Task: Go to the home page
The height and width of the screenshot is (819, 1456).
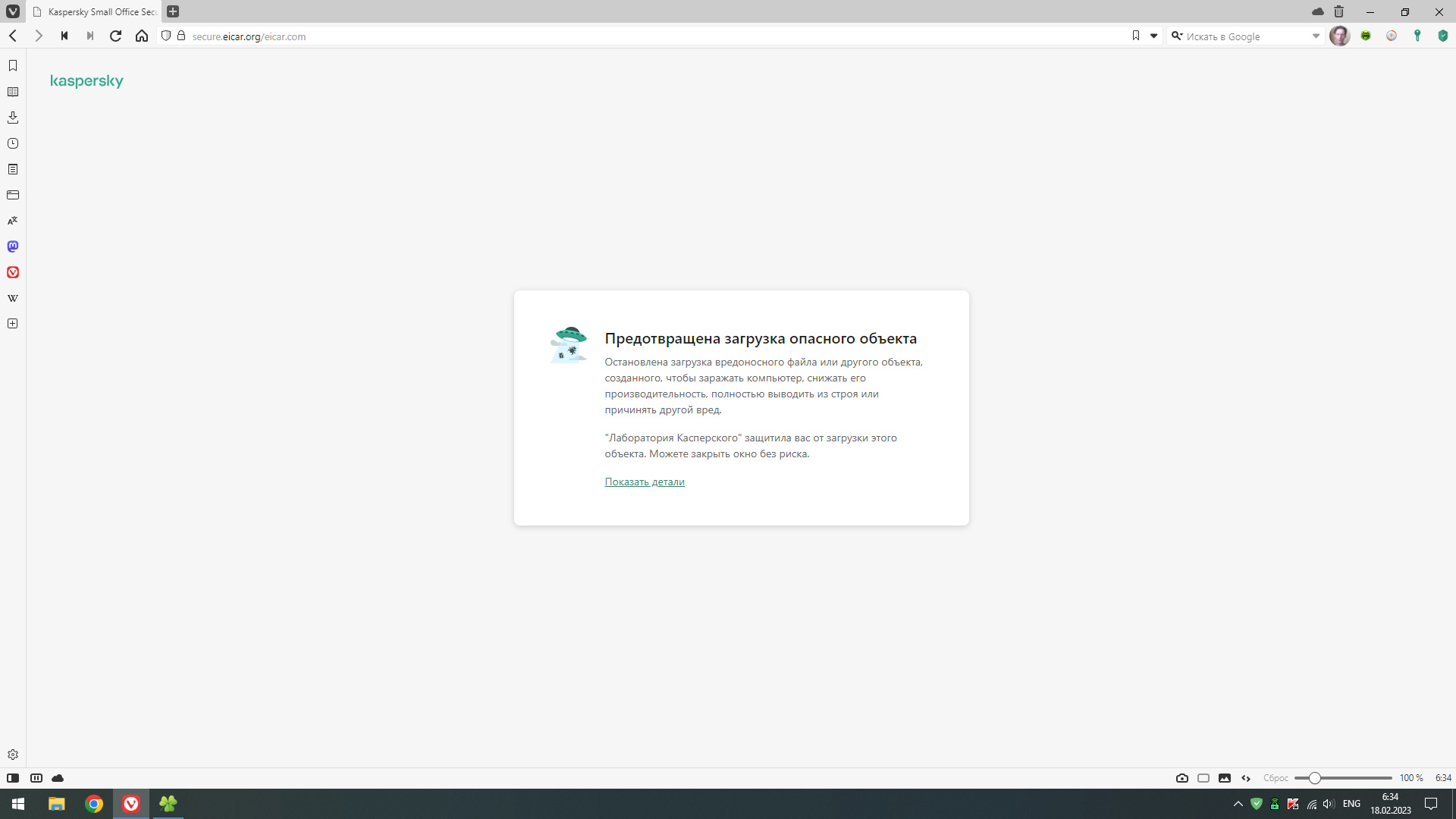Action: [x=142, y=36]
